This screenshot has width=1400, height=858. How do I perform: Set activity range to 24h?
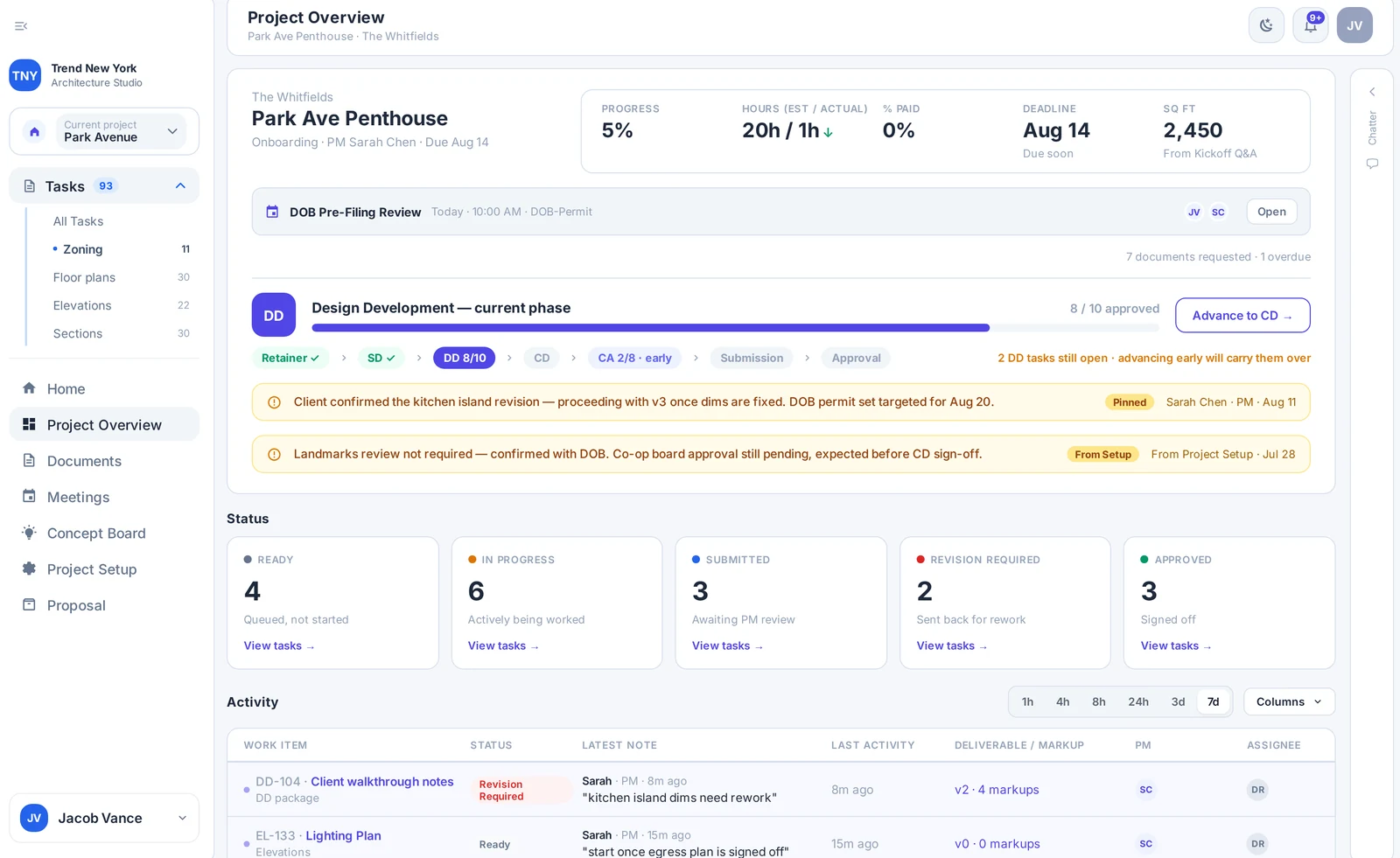click(1138, 701)
